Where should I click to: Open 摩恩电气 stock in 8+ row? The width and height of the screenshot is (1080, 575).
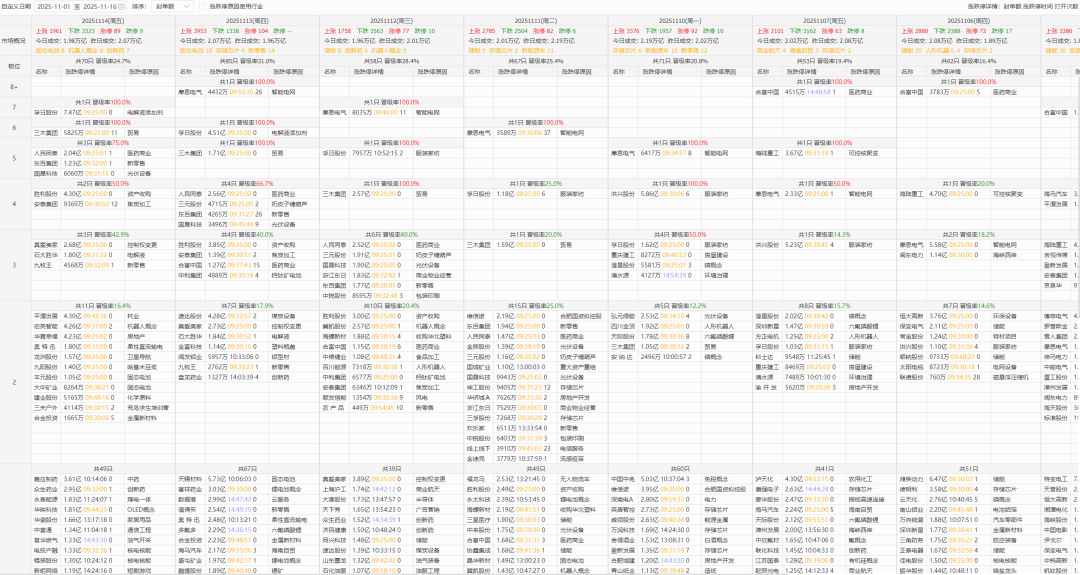click(191, 91)
